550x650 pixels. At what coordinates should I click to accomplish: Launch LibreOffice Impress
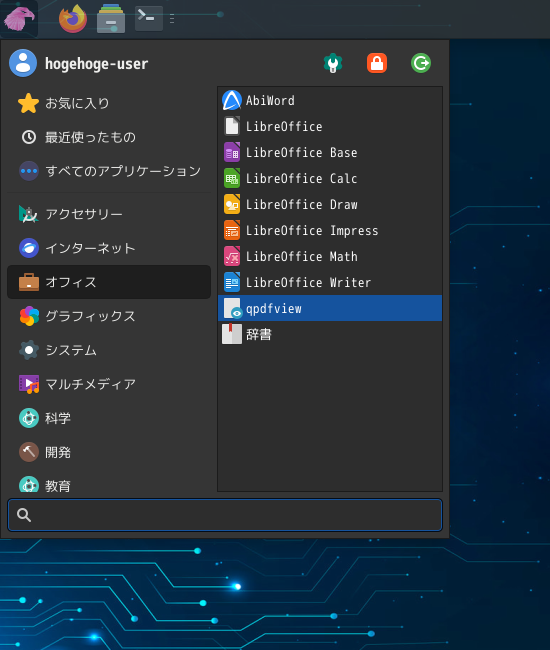pos(330,230)
